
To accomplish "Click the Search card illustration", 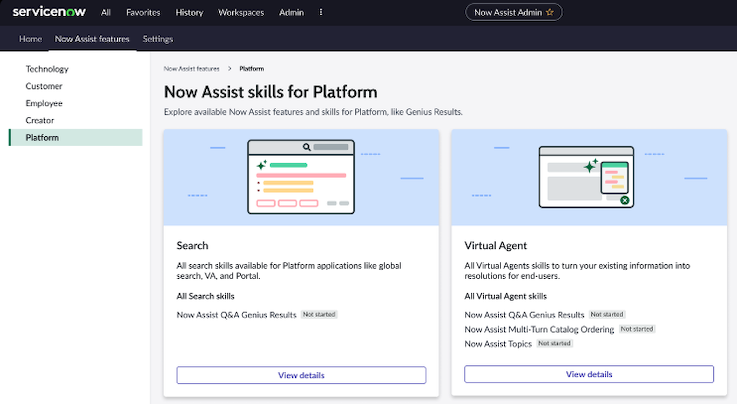I will (x=301, y=177).
